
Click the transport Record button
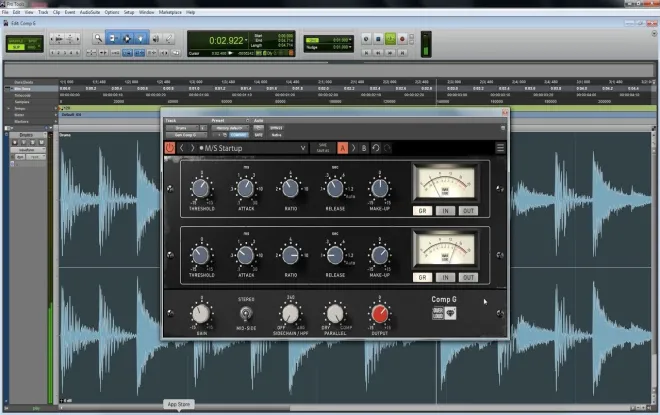pos(402,39)
